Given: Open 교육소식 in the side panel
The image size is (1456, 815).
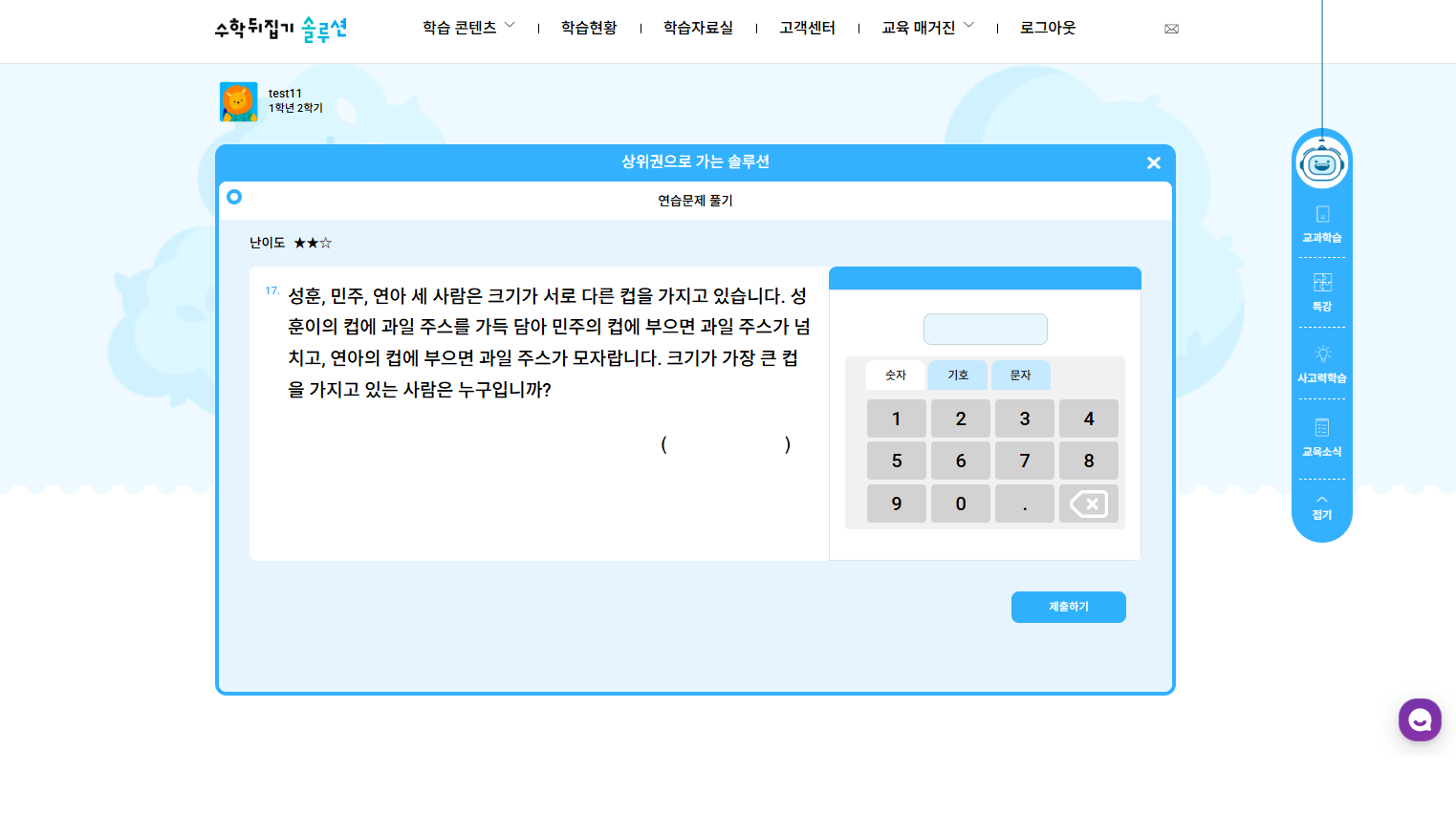Looking at the screenshot, I should point(1322,438).
